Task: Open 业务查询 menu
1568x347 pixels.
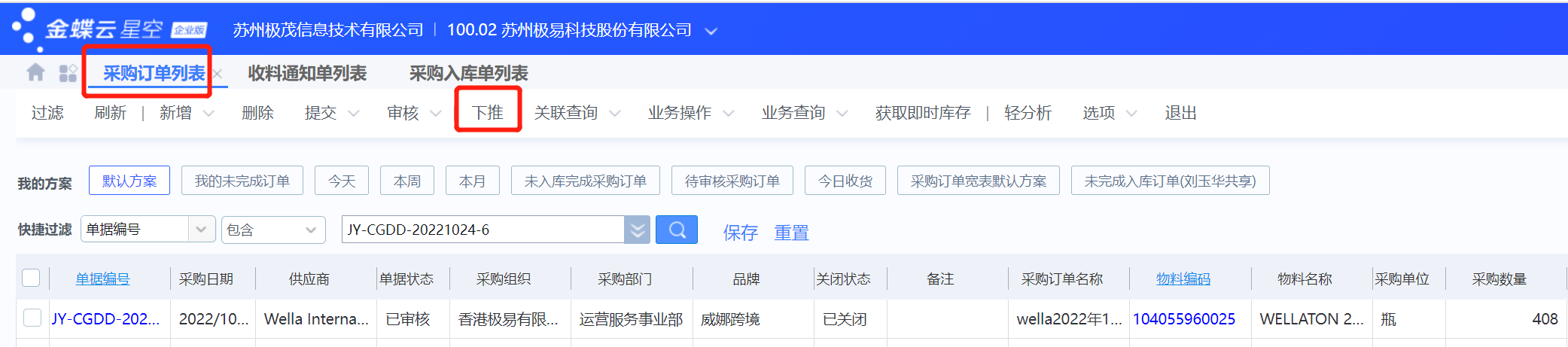Action: 793,113
